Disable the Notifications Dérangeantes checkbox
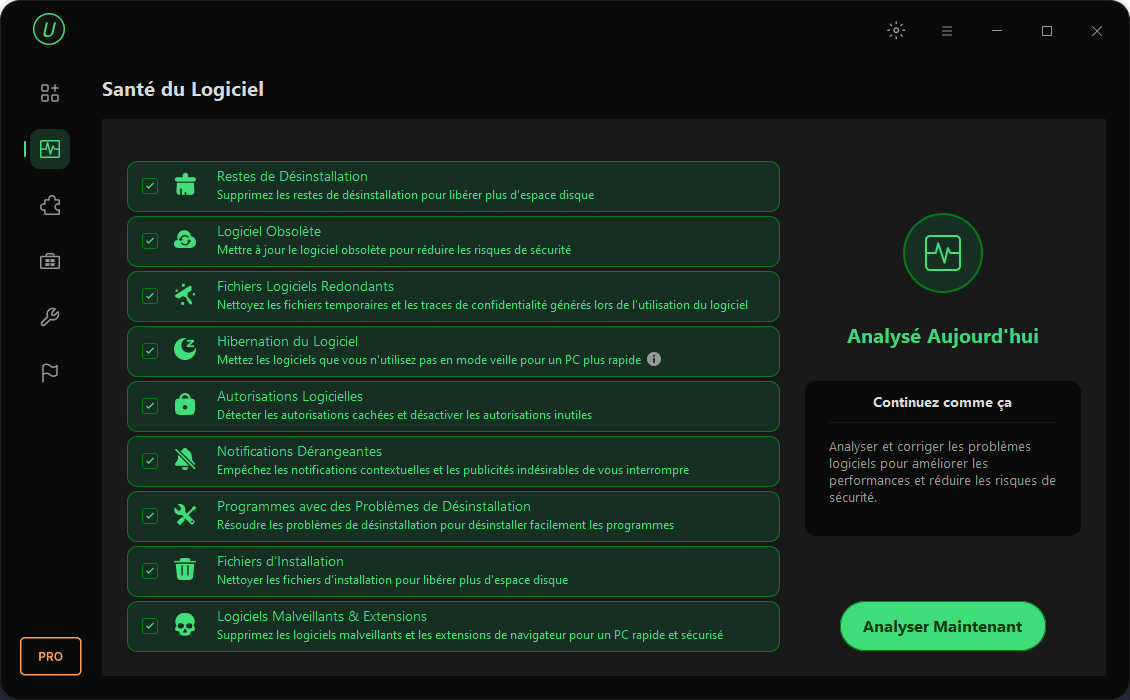 (150, 461)
